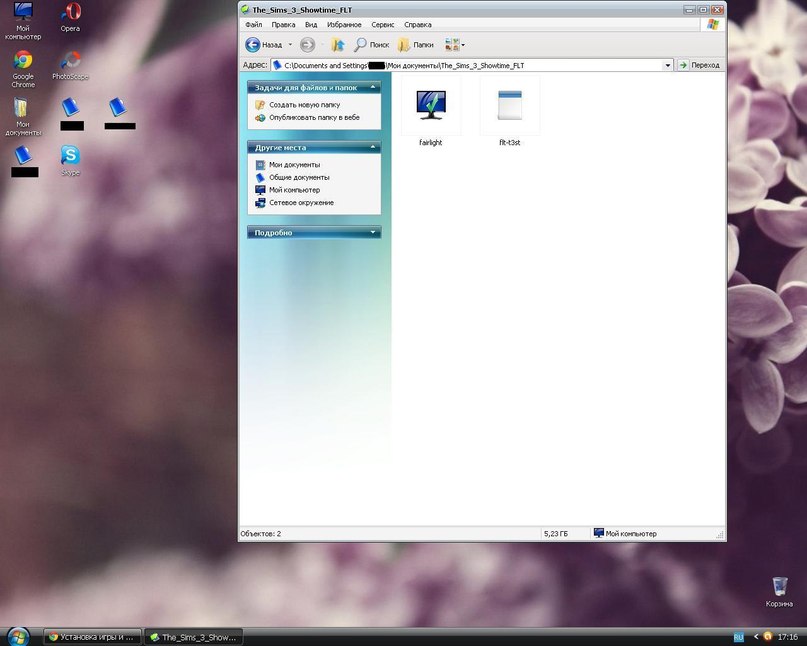This screenshot has width=807, height=646.
Task: Collapse the Задачи для файлов и папок panel
Action: pyautogui.click(x=374, y=89)
